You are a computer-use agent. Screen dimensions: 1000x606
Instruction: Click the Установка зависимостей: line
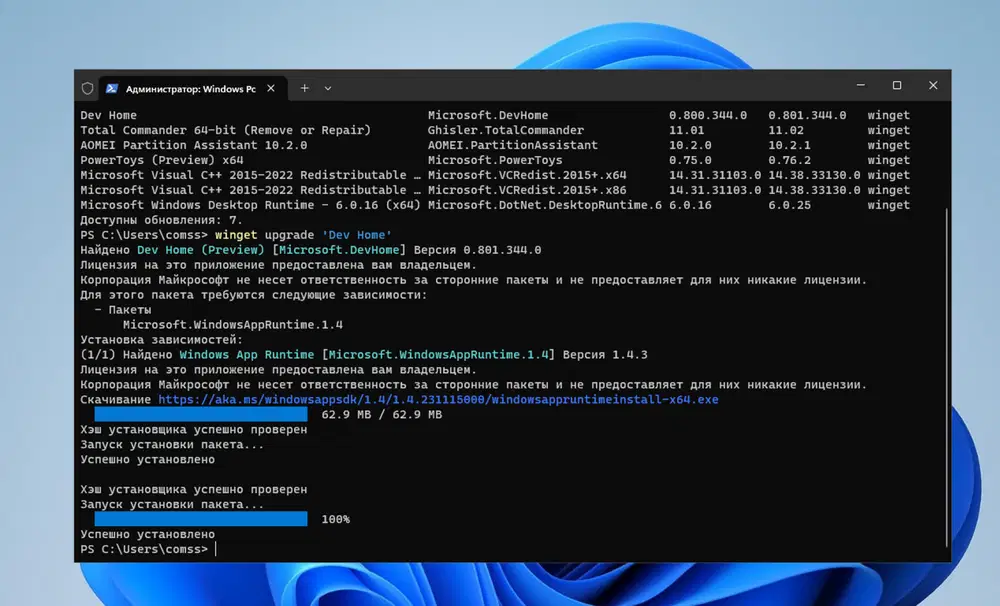click(x=161, y=340)
